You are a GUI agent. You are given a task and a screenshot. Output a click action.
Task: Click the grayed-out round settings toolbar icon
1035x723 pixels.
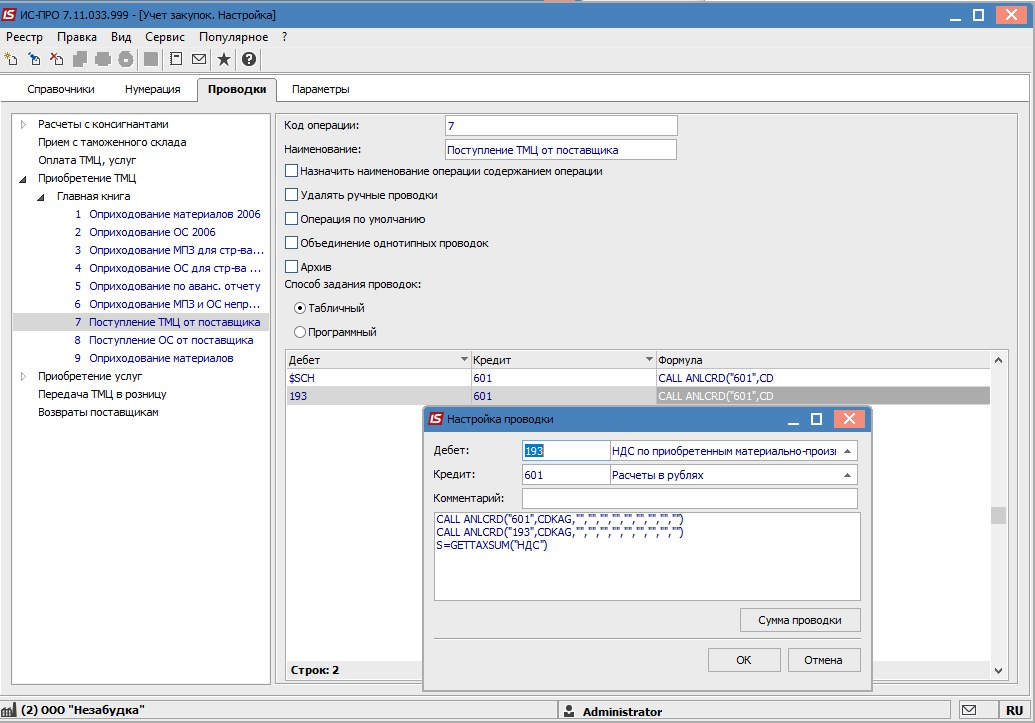tap(125, 59)
